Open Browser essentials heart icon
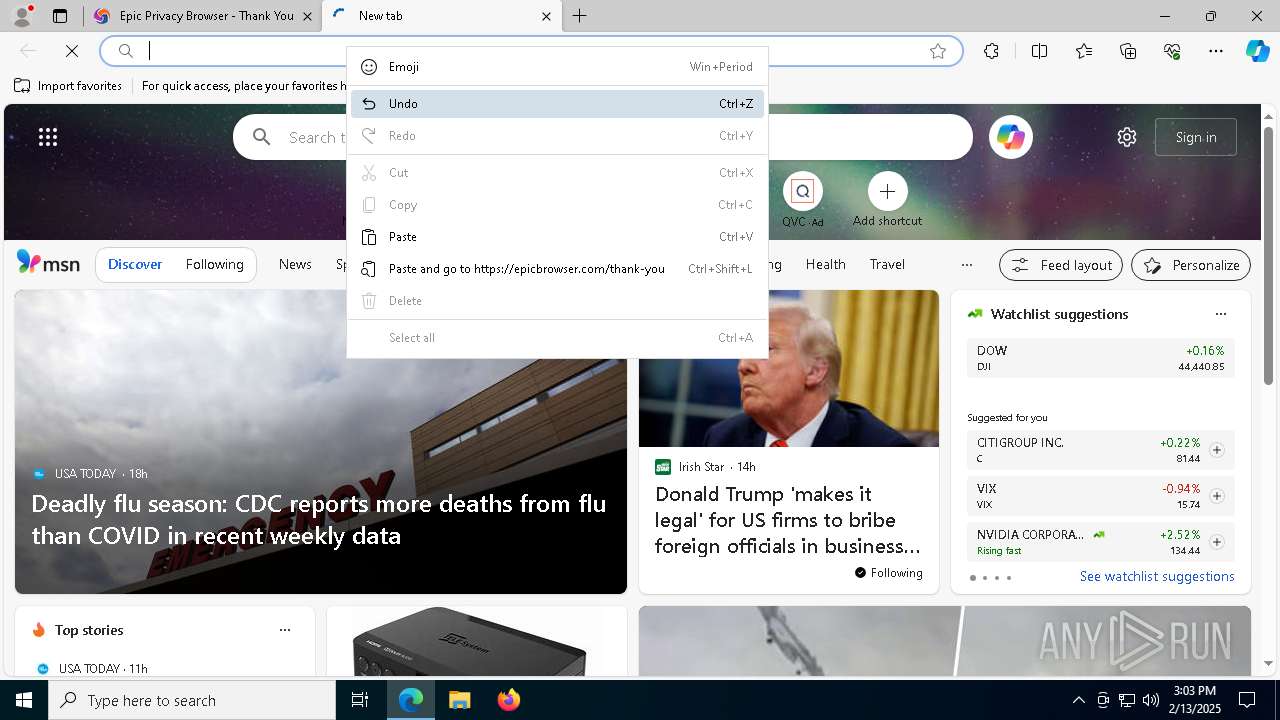Viewport: 1280px width, 720px height. [x=1172, y=51]
